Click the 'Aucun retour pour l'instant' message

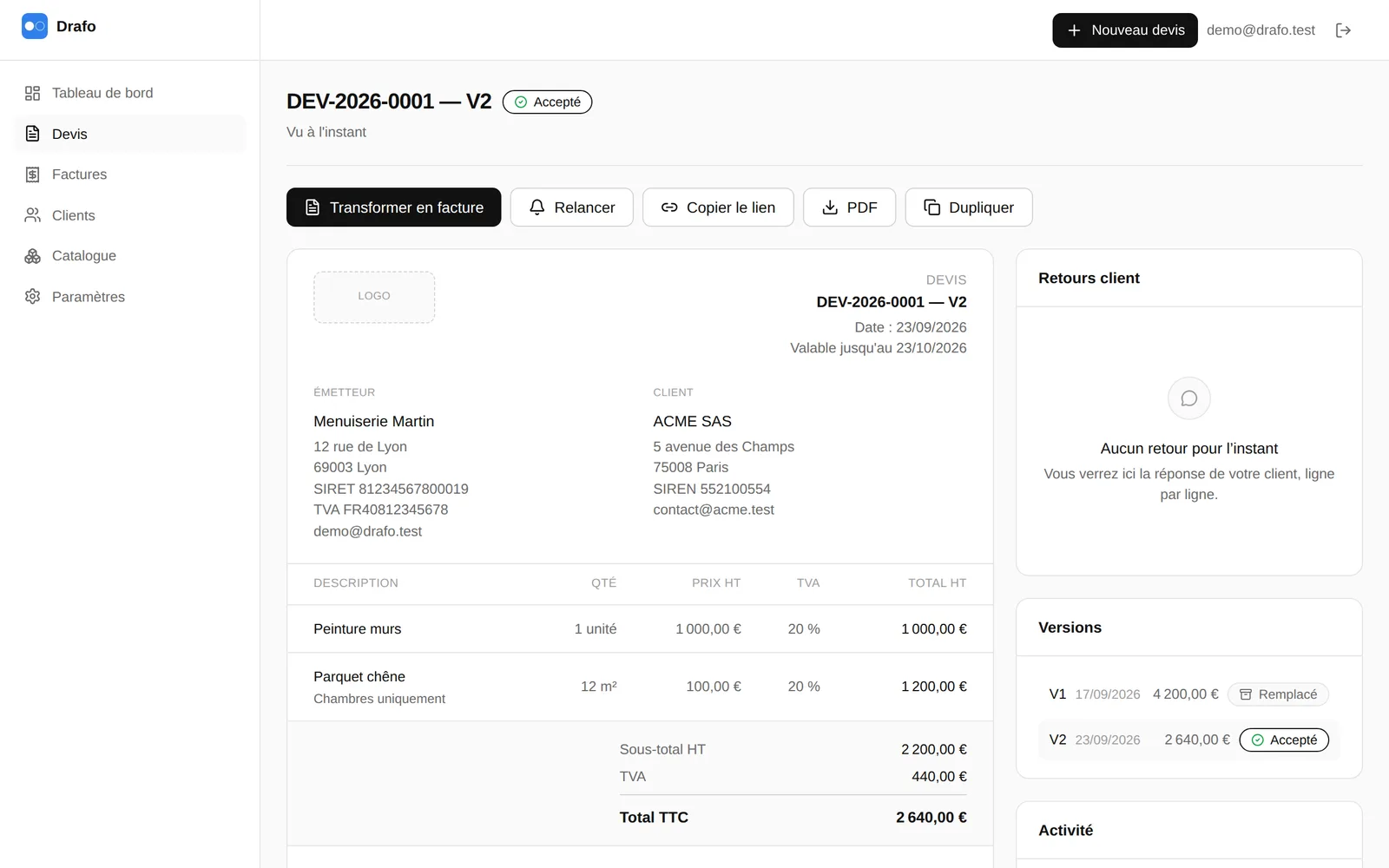1189,449
